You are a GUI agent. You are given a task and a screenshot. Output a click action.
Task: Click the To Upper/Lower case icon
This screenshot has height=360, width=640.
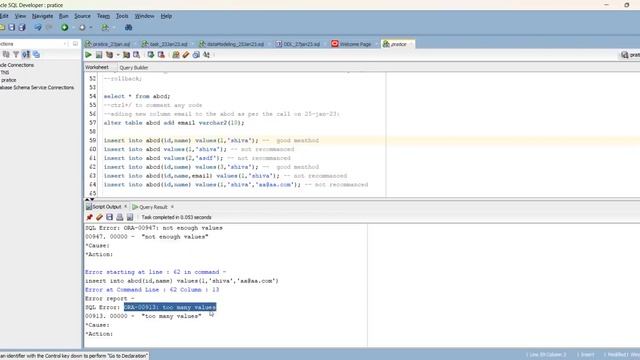coord(207,55)
